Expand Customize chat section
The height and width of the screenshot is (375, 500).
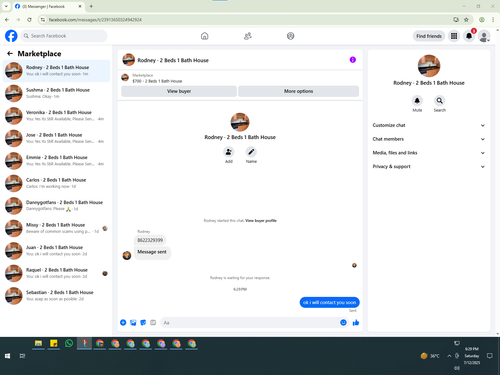pyautogui.click(x=429, y=125)
